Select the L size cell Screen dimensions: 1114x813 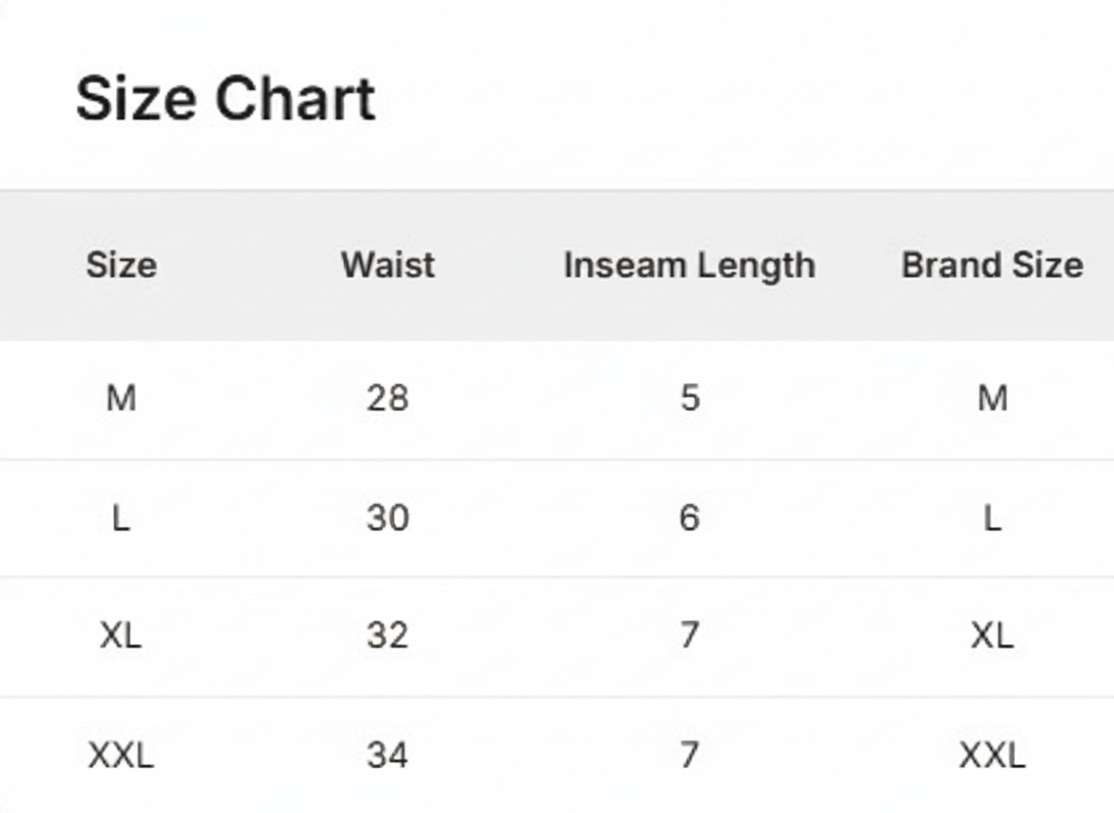[x=121, y=518]
